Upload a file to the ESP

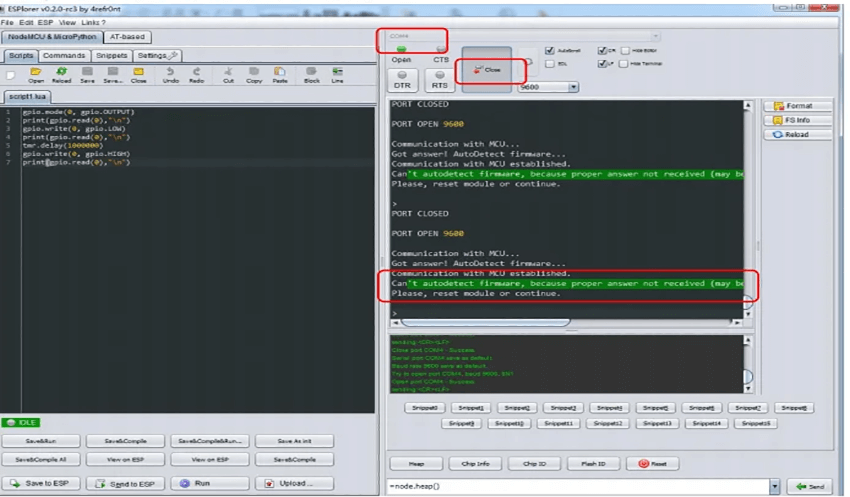[x=294, y=483]
